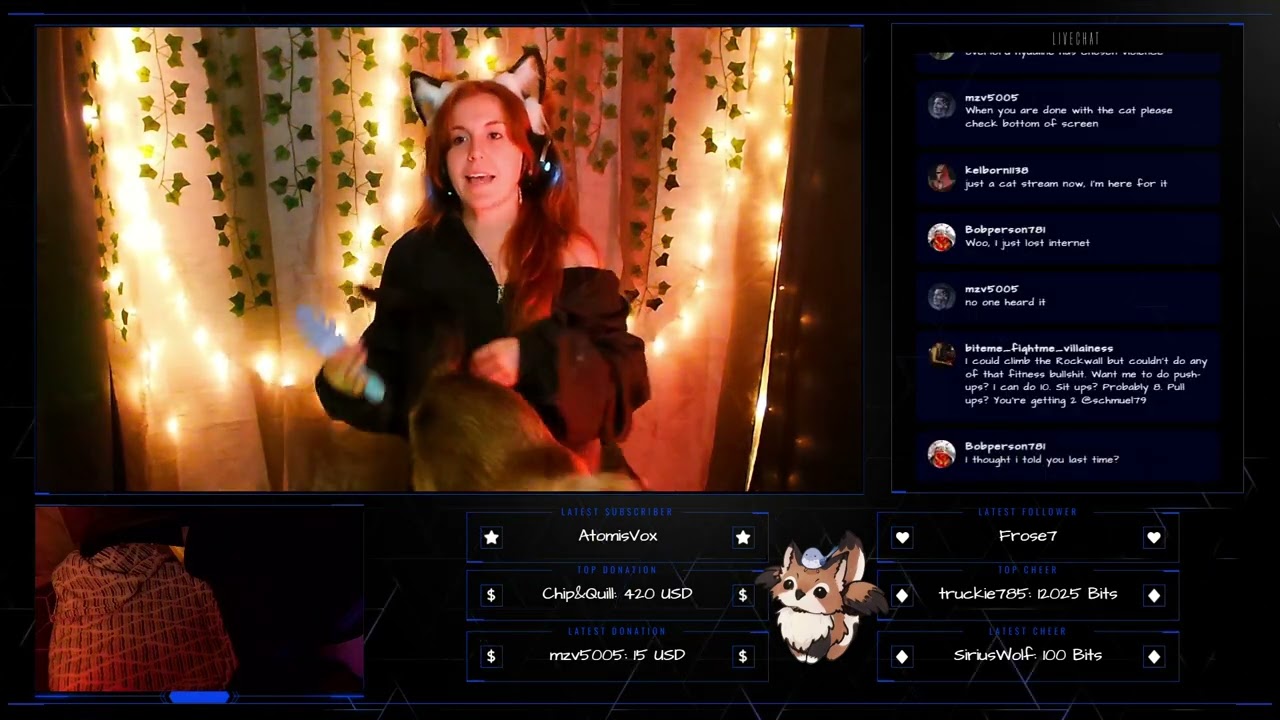Select the main webcam video feed
The width and height of the screenshot is (1280, 720).
click(449, 259)
